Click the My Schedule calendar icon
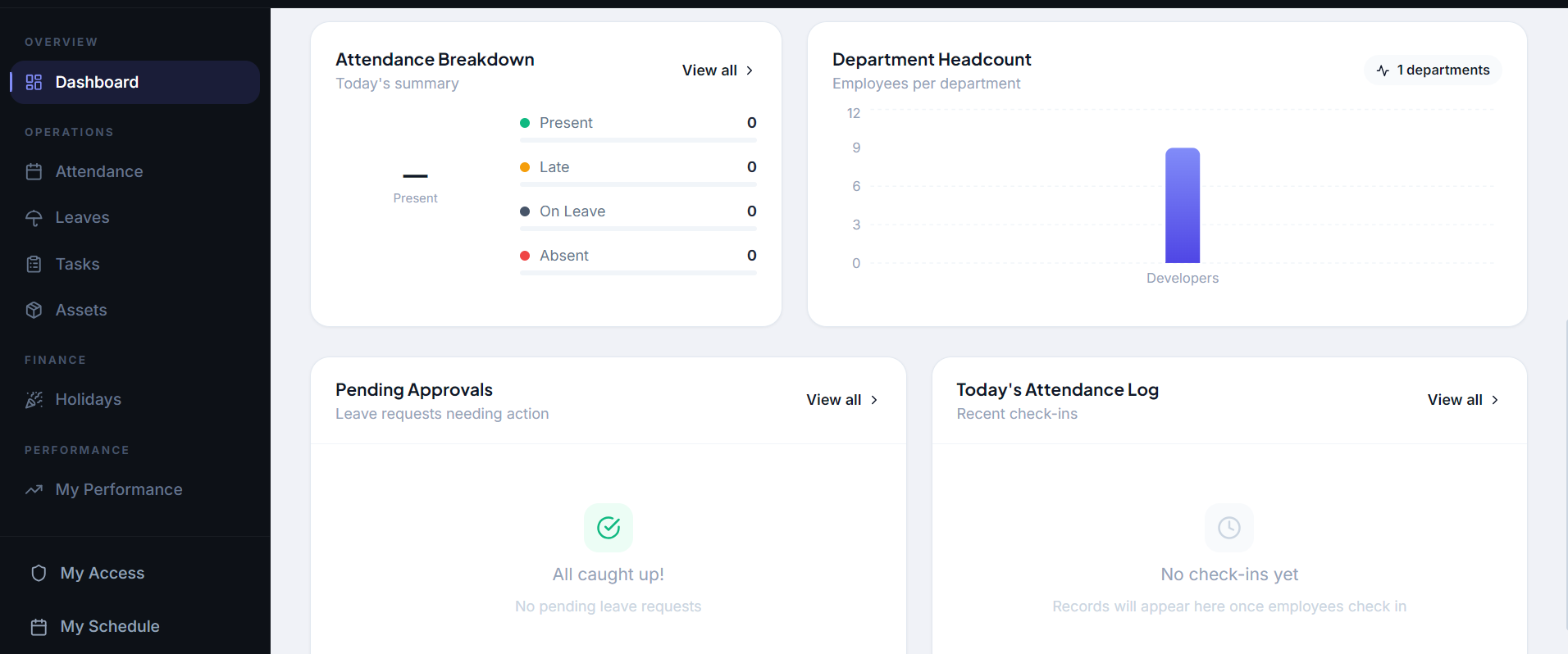The width and height of the screenshot is (1568, 654). pyautogui.click(x=39, y=627)
